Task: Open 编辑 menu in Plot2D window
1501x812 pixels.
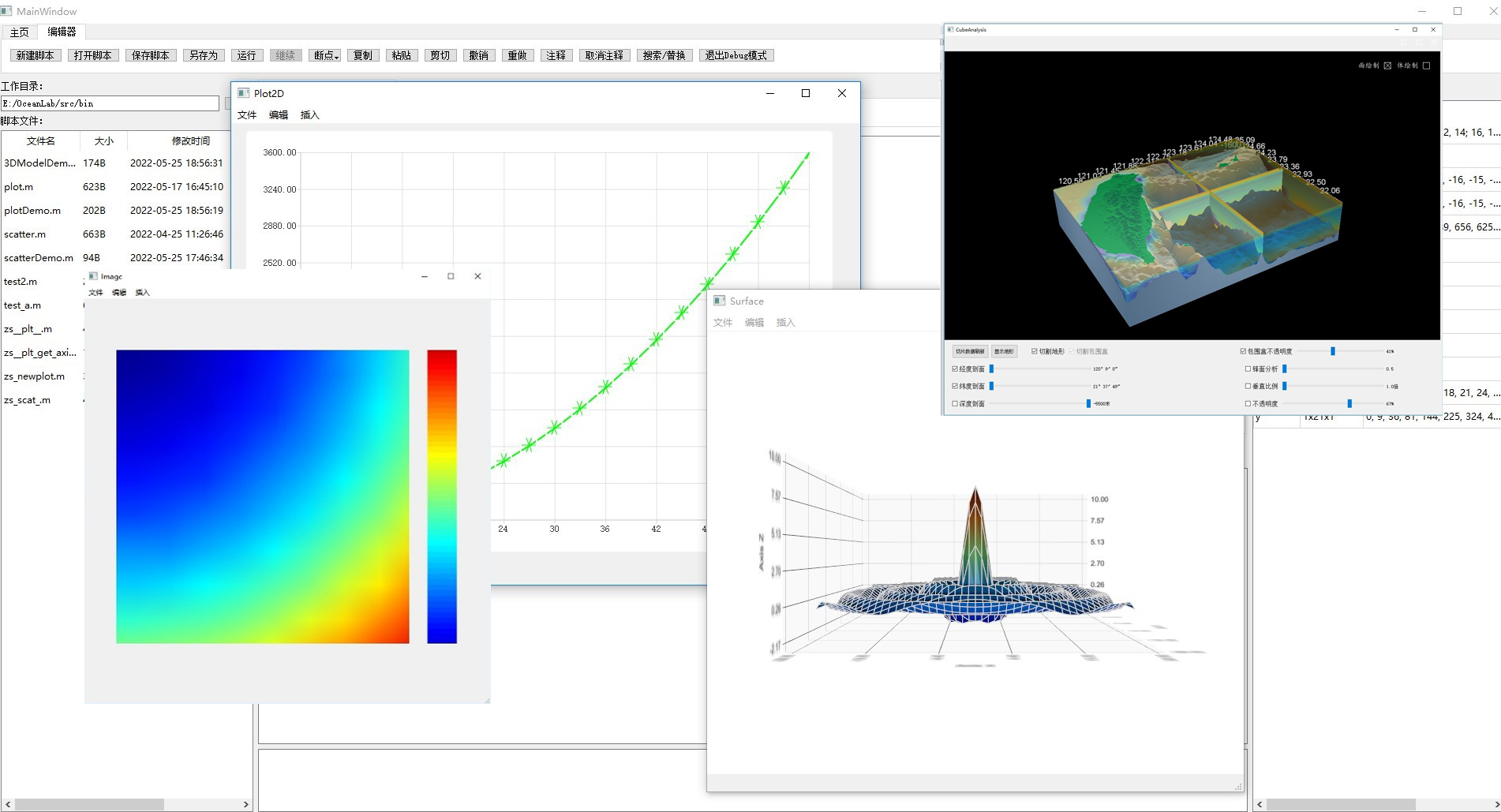Action: 279,115
